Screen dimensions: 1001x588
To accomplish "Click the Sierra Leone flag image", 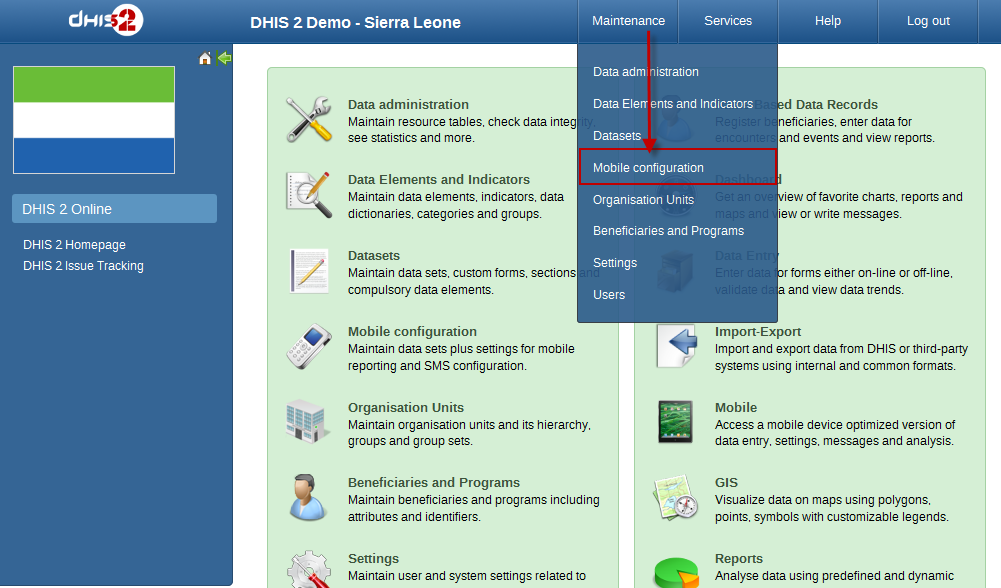I will pos(94,120).
